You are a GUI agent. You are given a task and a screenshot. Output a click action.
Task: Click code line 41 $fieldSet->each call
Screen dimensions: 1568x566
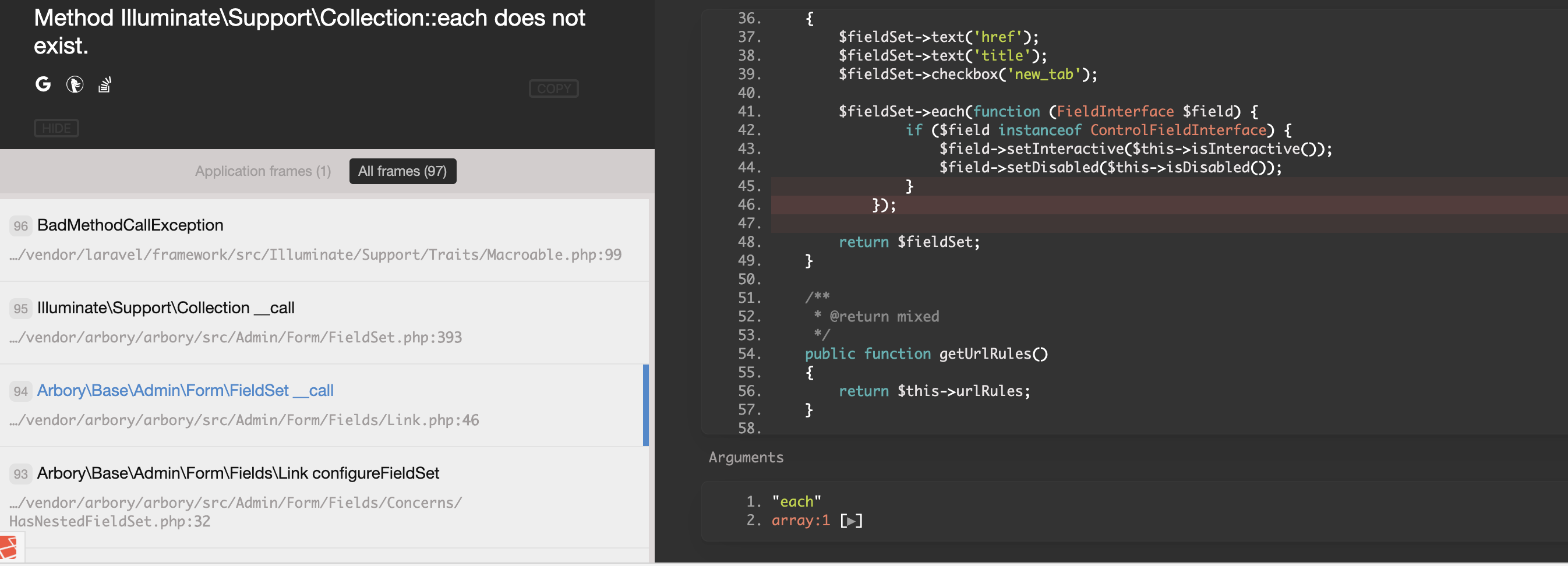tap(1048, 111)
